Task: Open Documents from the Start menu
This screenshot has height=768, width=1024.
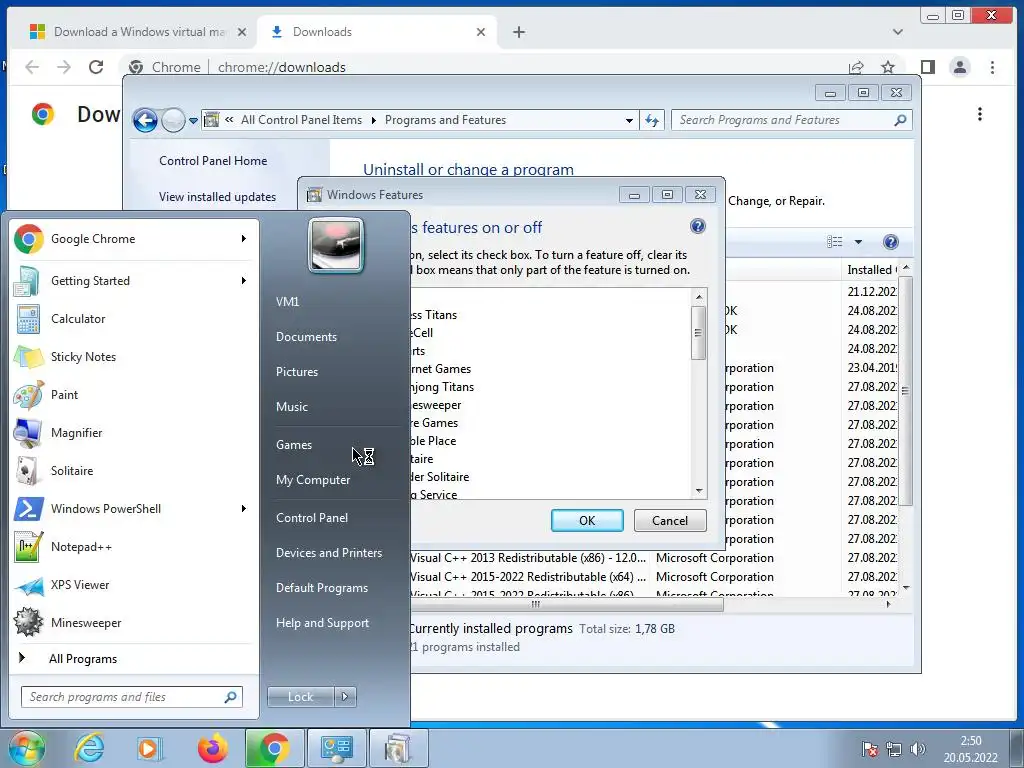Action: (x=306, y=337)
